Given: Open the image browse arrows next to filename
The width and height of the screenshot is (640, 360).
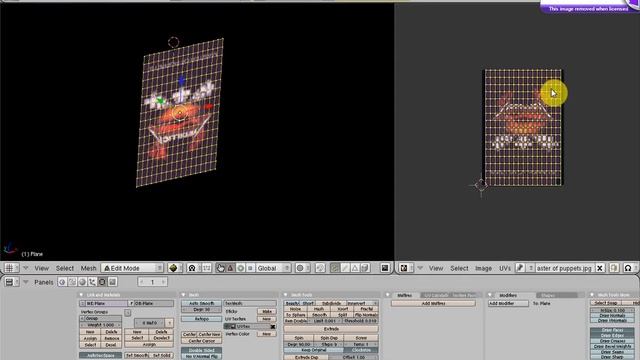Looking at the screenshot, I should point(531,268).
